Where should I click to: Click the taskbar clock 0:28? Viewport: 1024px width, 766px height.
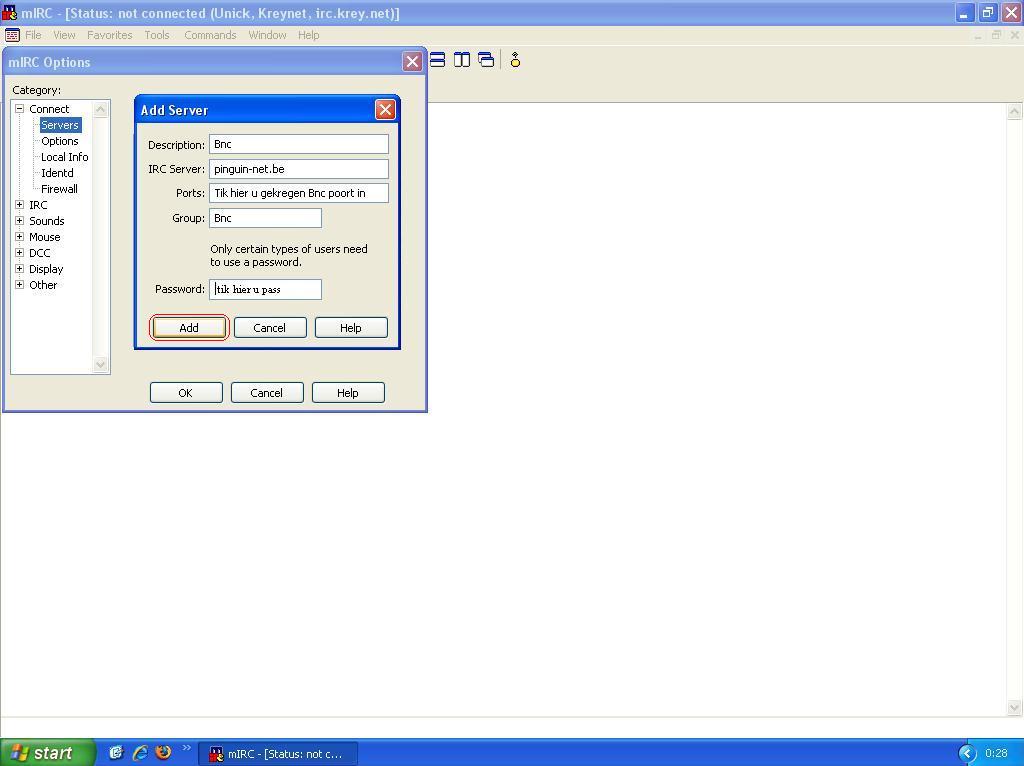(996, 754)
